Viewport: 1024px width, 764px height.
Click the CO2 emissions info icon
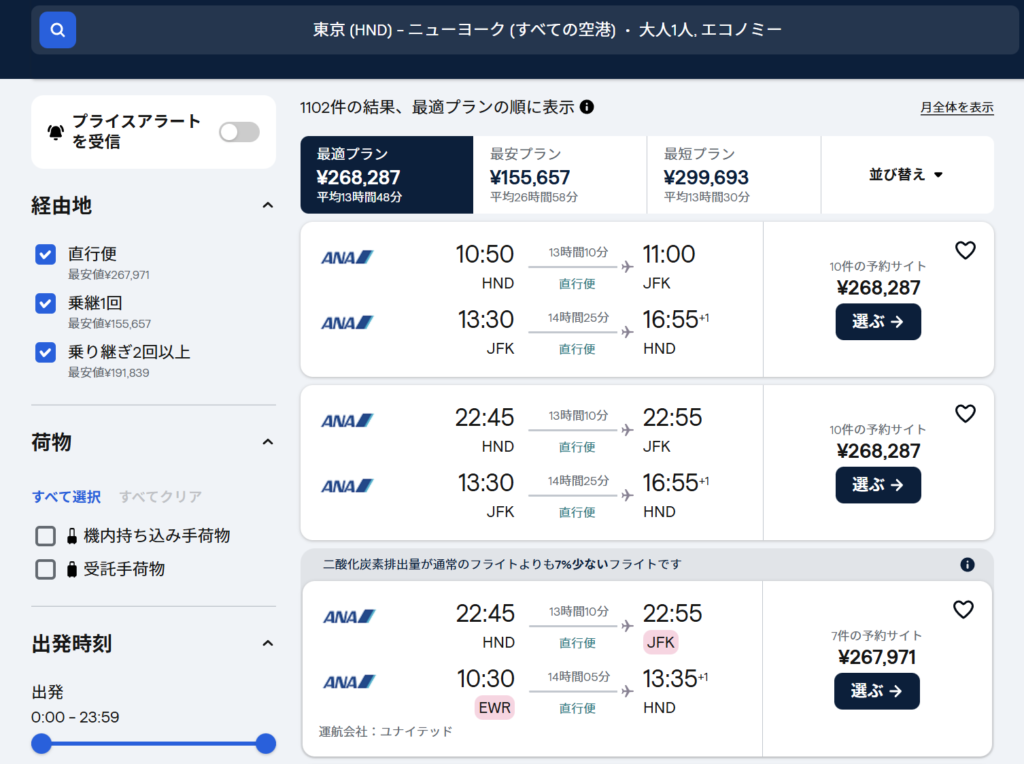[x=967, y=564]
